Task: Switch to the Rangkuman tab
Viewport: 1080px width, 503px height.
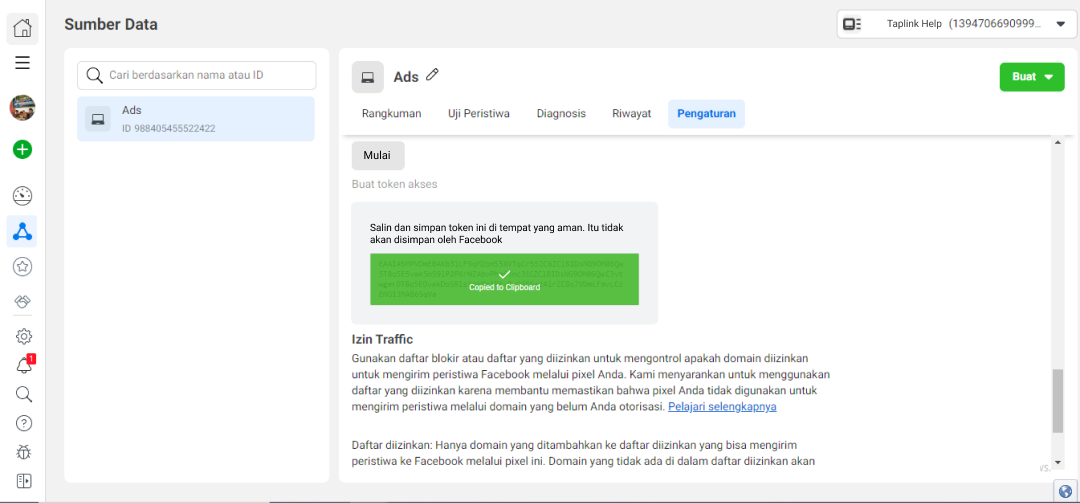Action: pyautogui.click(x=391, y=114)
